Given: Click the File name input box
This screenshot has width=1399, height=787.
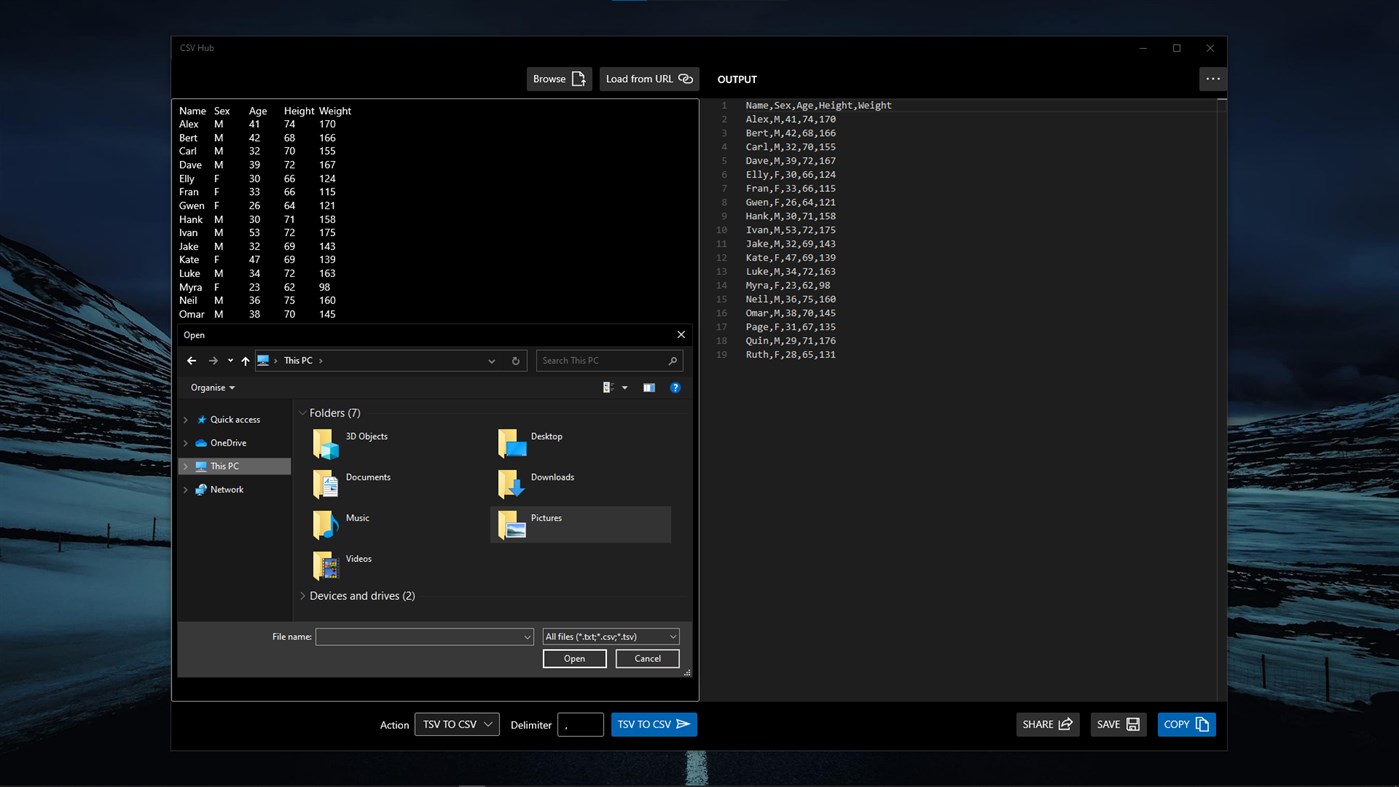Looking at the screenshot, I should [x=424, y=637].
